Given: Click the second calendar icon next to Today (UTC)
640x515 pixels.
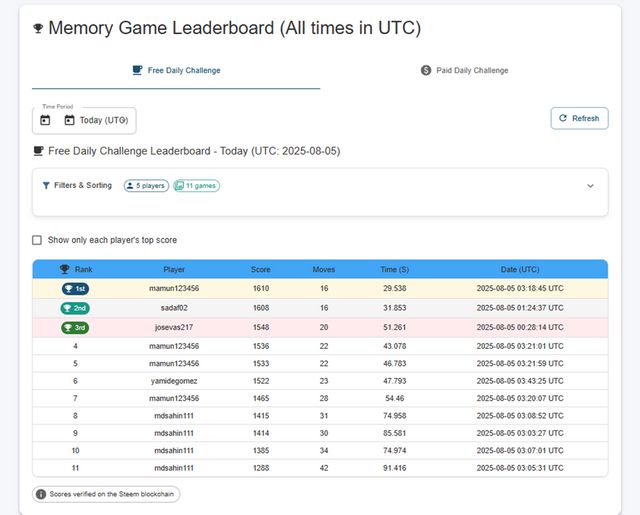Looking at the screenshot, I should [x=69, y=120].
